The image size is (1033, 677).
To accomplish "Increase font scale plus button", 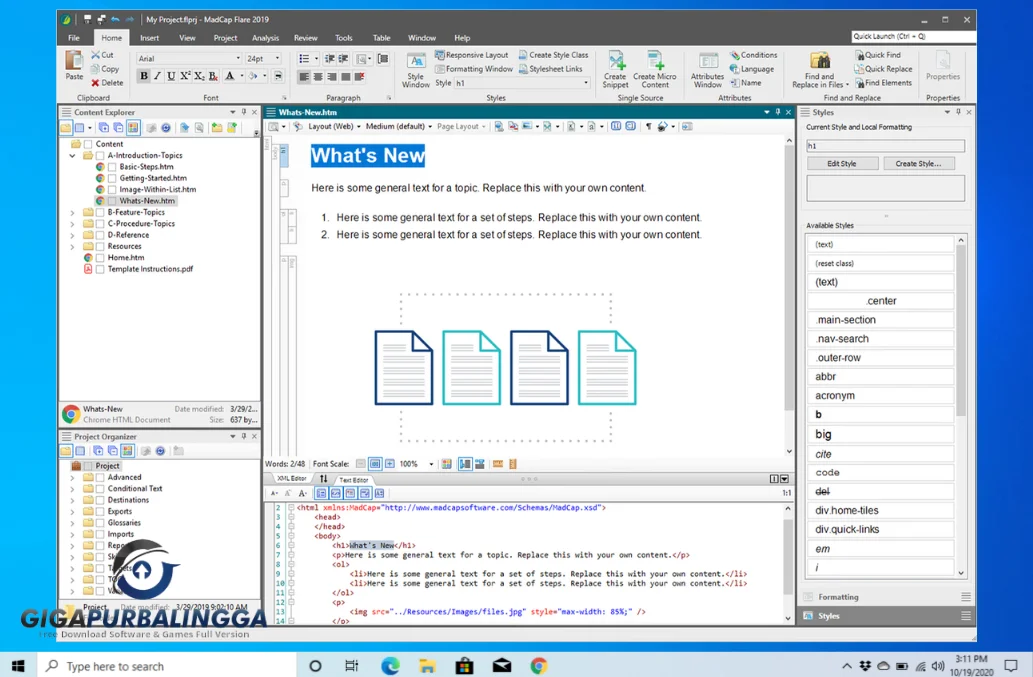I will point(390,464).
